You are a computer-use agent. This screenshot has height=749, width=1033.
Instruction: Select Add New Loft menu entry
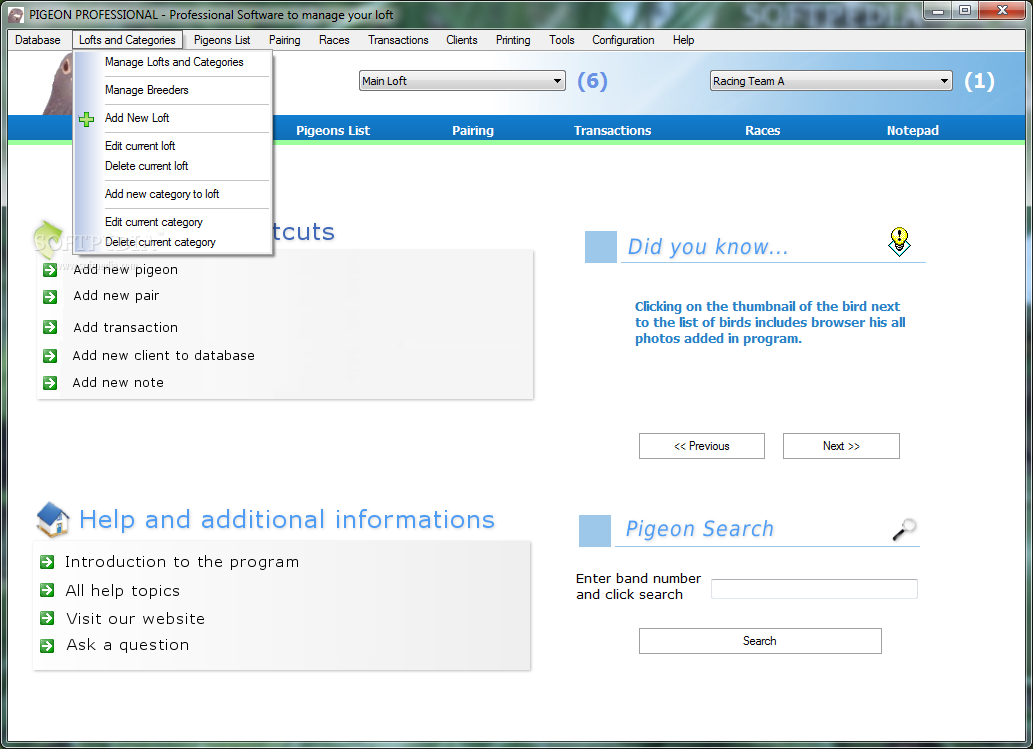tap(173, 118)
